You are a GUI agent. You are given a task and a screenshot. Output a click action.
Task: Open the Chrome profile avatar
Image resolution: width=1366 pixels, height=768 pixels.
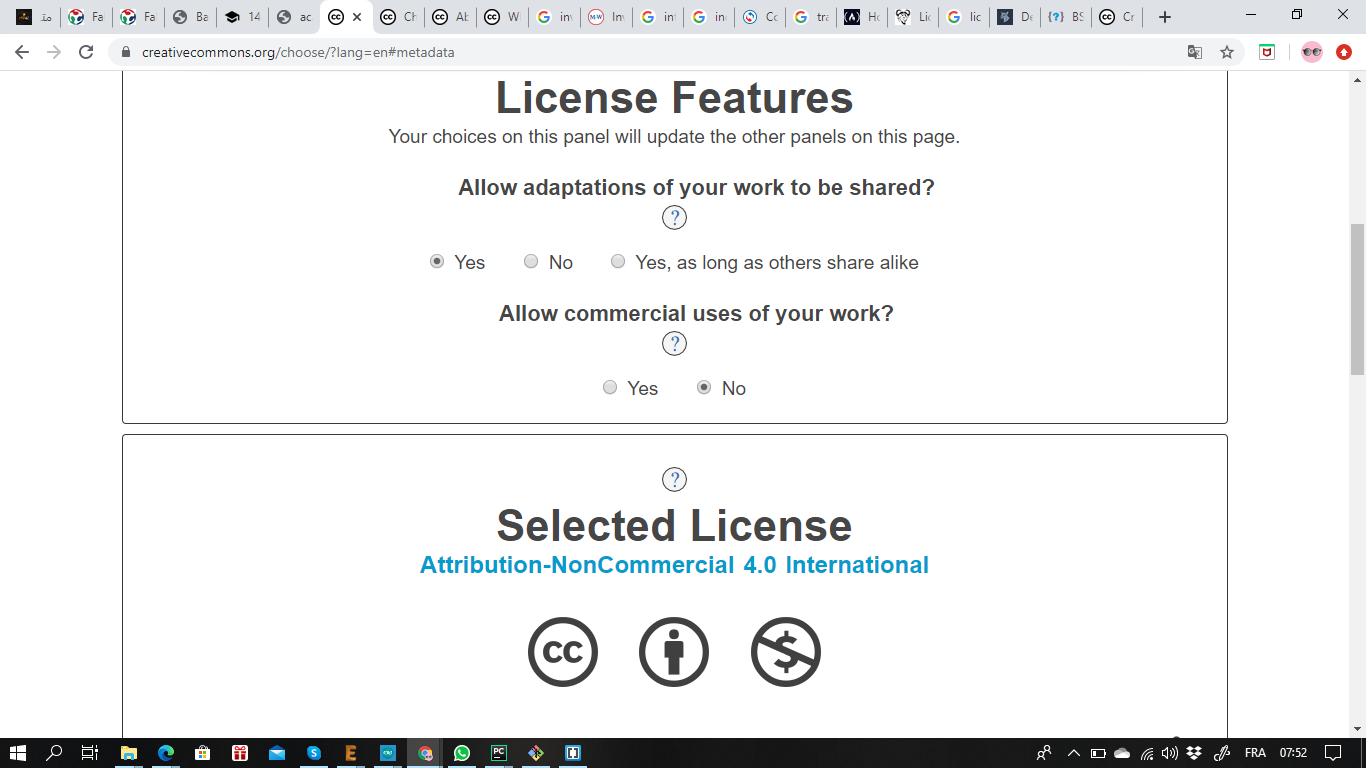tap(1312, 52)
